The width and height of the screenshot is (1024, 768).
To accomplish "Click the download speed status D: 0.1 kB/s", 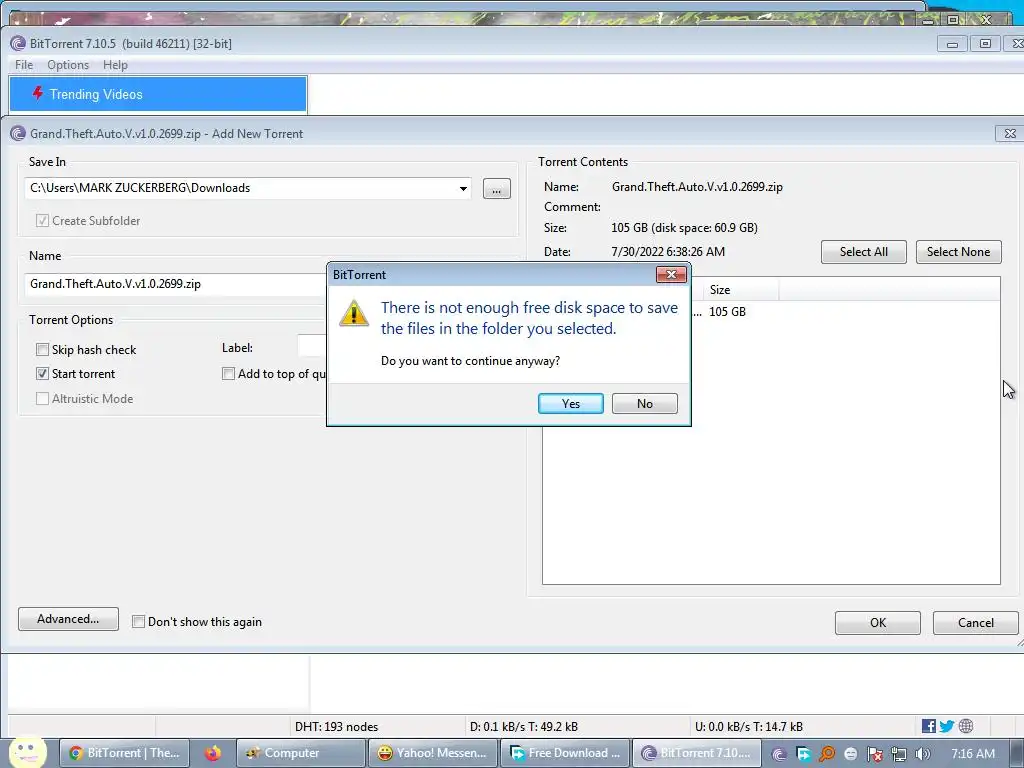I will pos(524,727).
